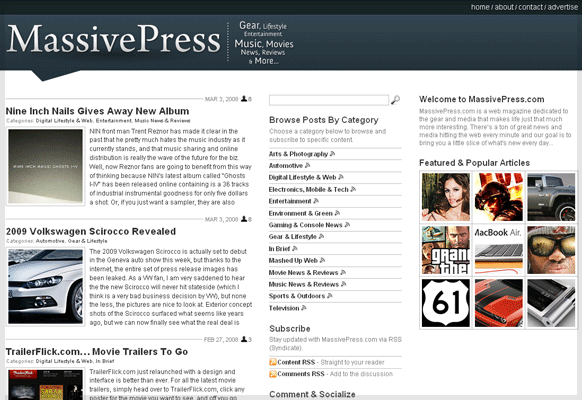Open the Gaming & Console News RSS icon
Image resolution: width=582 pixels, height=400 pixels.
(347, 225)
